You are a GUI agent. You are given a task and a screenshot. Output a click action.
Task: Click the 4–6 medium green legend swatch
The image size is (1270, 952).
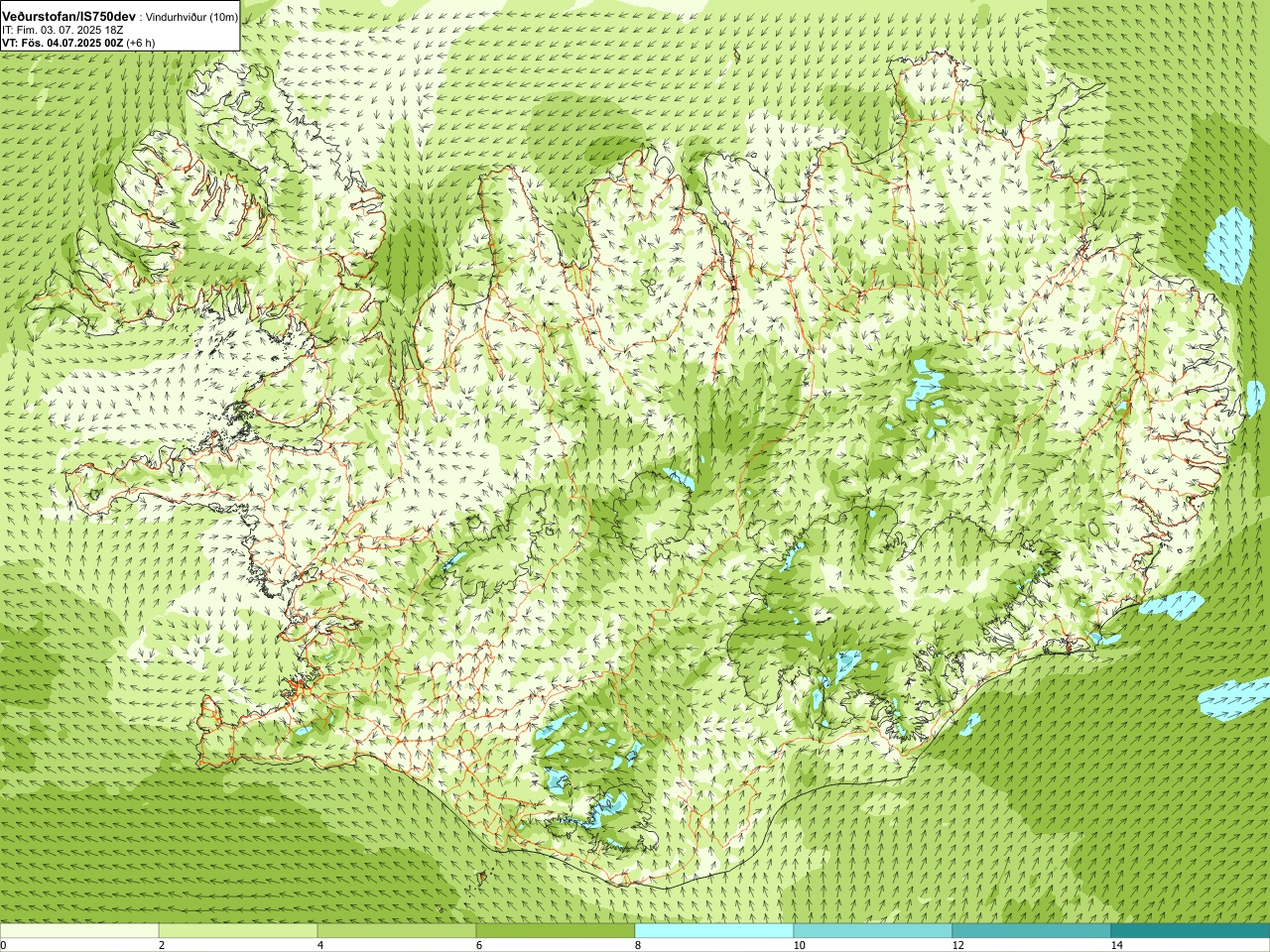397,931
